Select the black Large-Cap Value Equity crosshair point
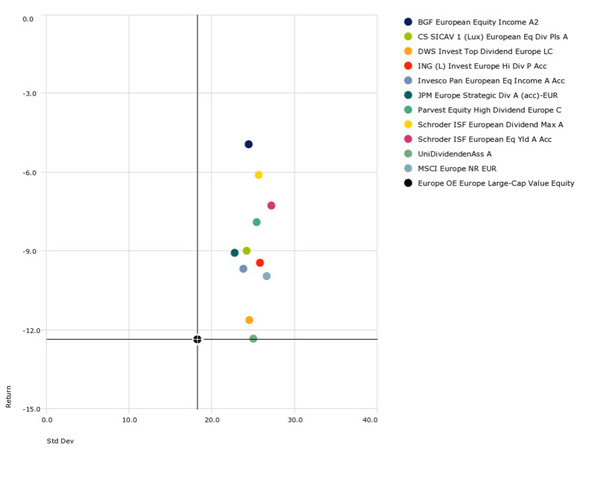Viewport: 600px width, 487px height. coord(197,340)
